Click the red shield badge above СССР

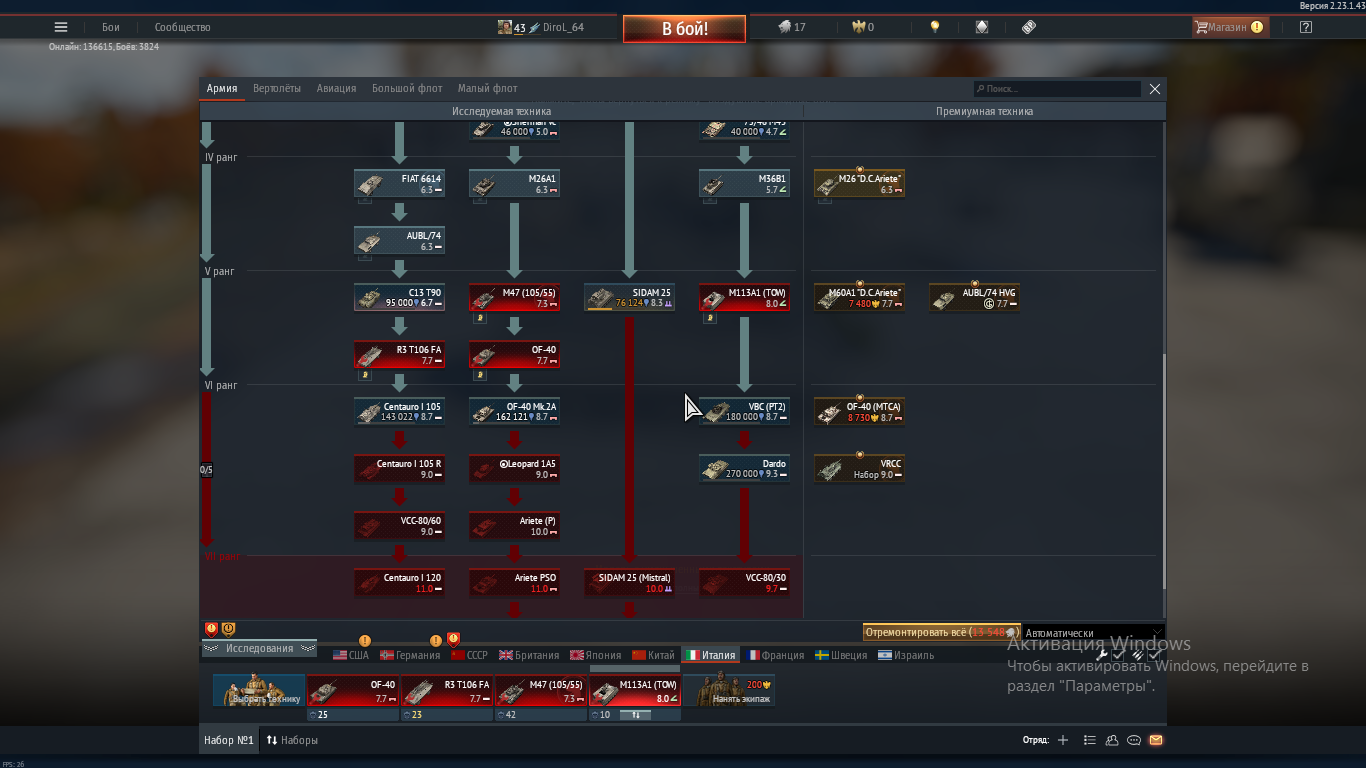(x=453, y=638)
